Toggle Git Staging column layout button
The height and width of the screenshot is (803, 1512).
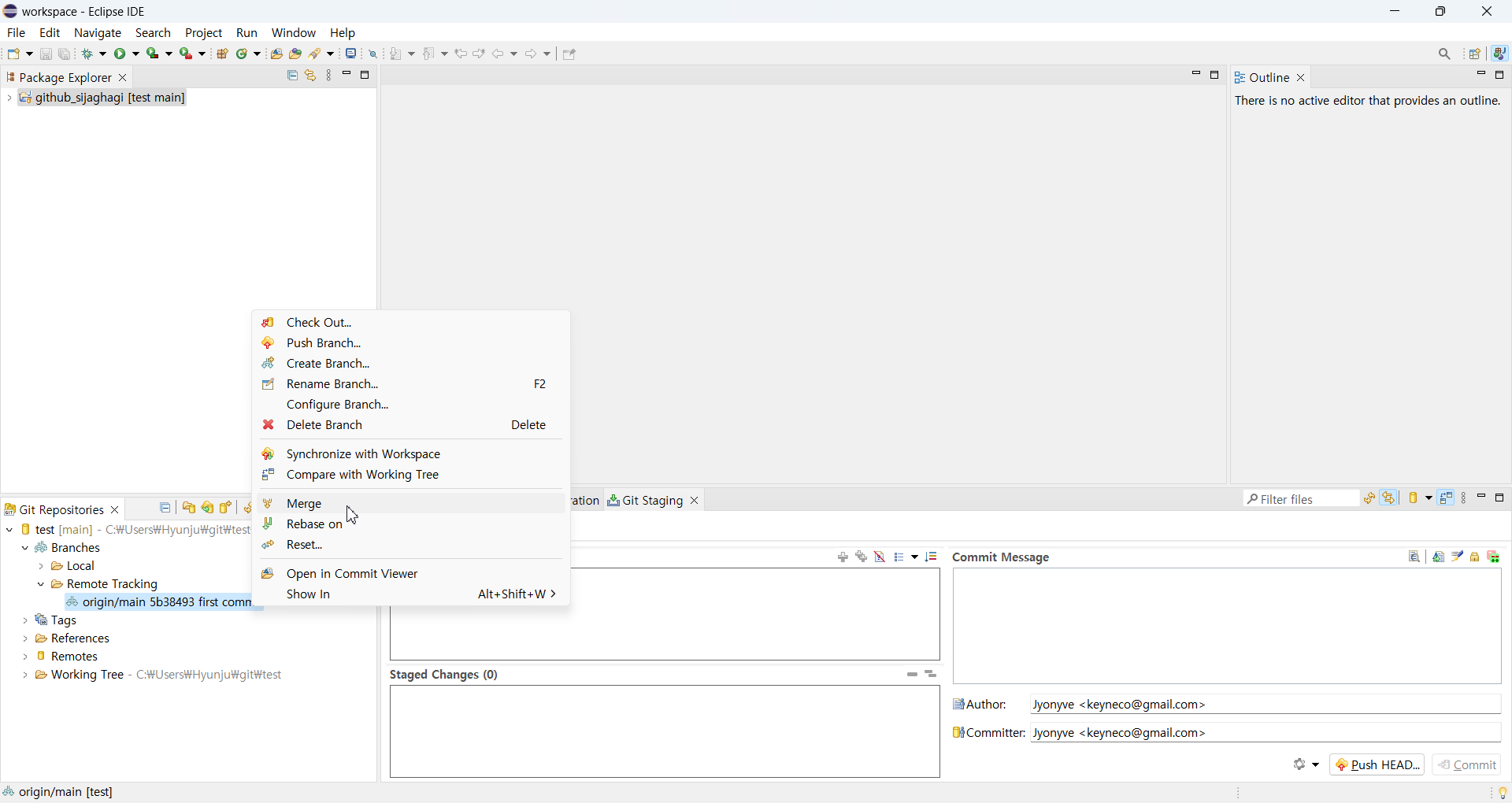(1447, 498)
